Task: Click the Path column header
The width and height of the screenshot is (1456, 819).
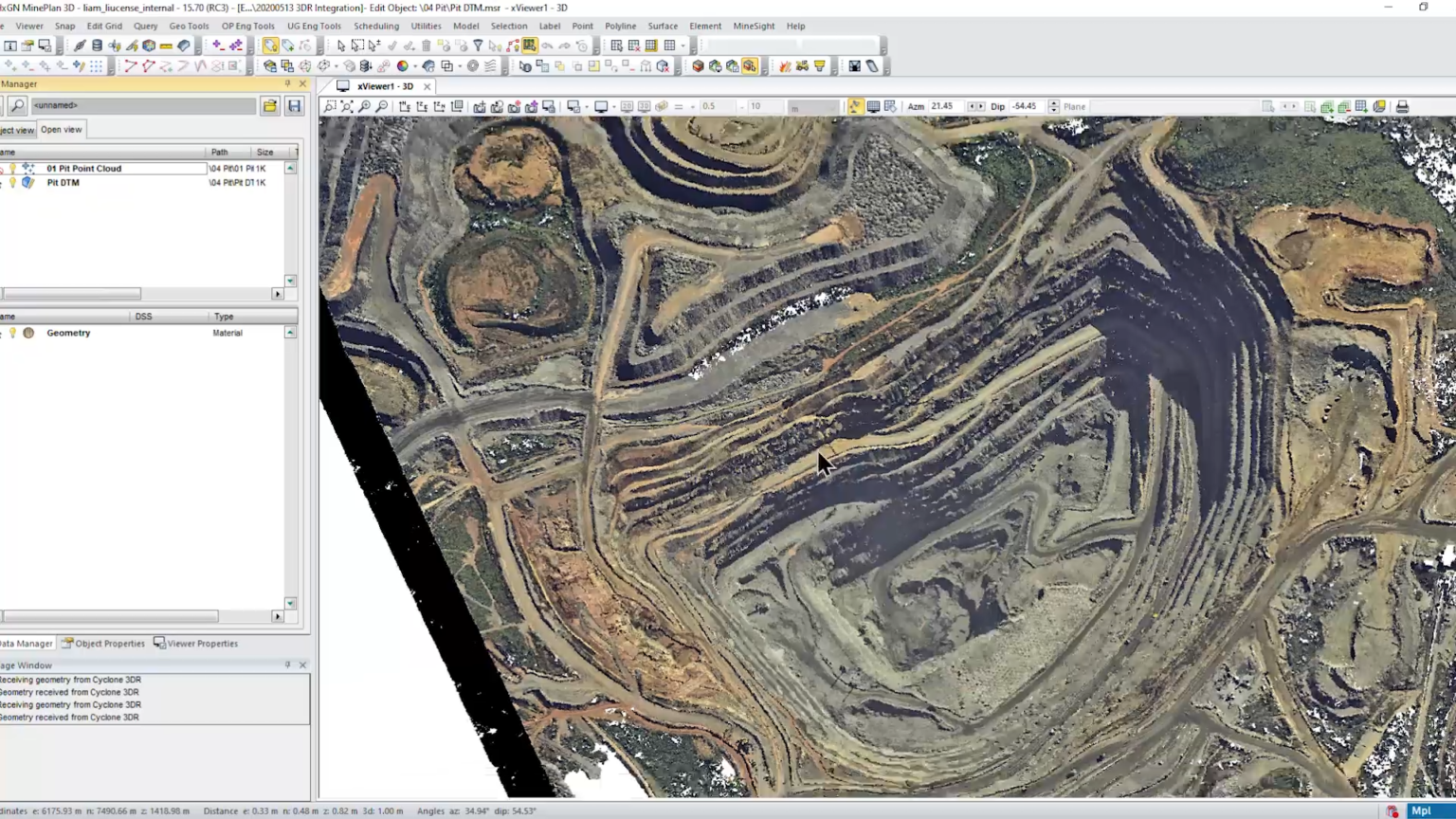Action: tap(219, 153)
